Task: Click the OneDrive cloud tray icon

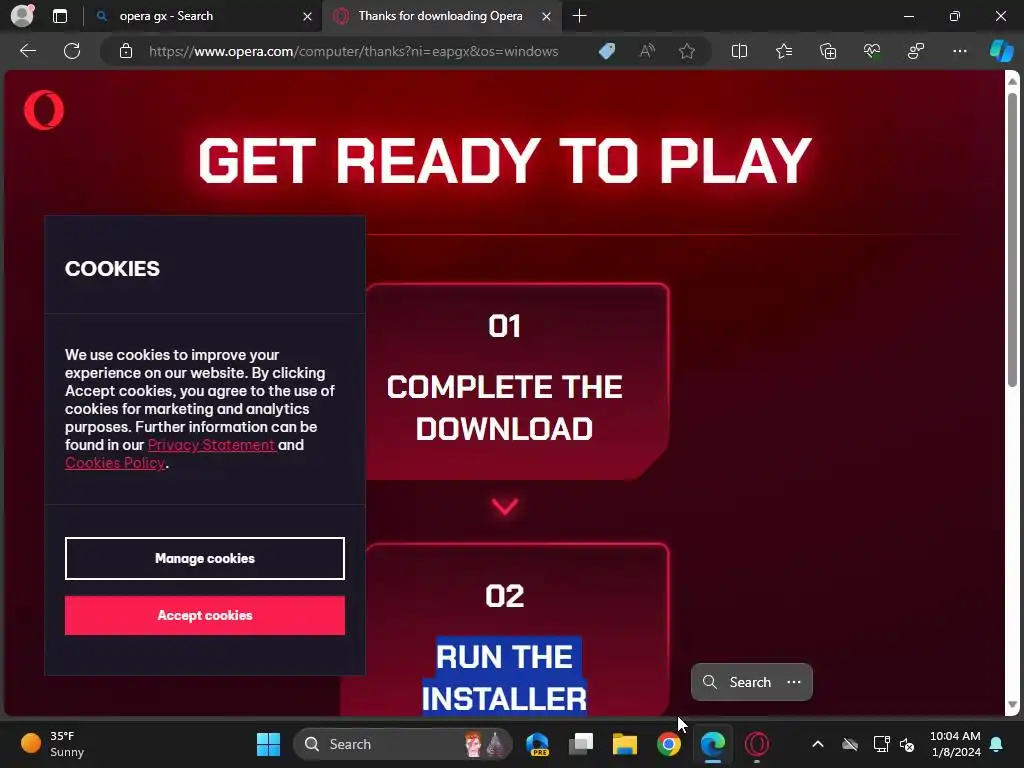Action: click(850, 744)
